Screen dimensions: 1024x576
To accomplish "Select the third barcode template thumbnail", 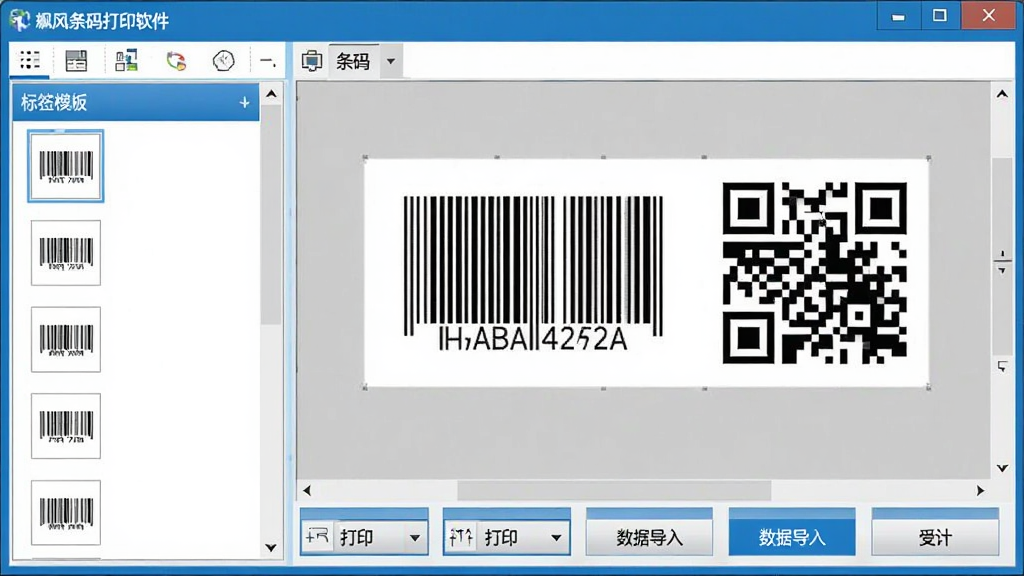I will (x=65, y=340).
